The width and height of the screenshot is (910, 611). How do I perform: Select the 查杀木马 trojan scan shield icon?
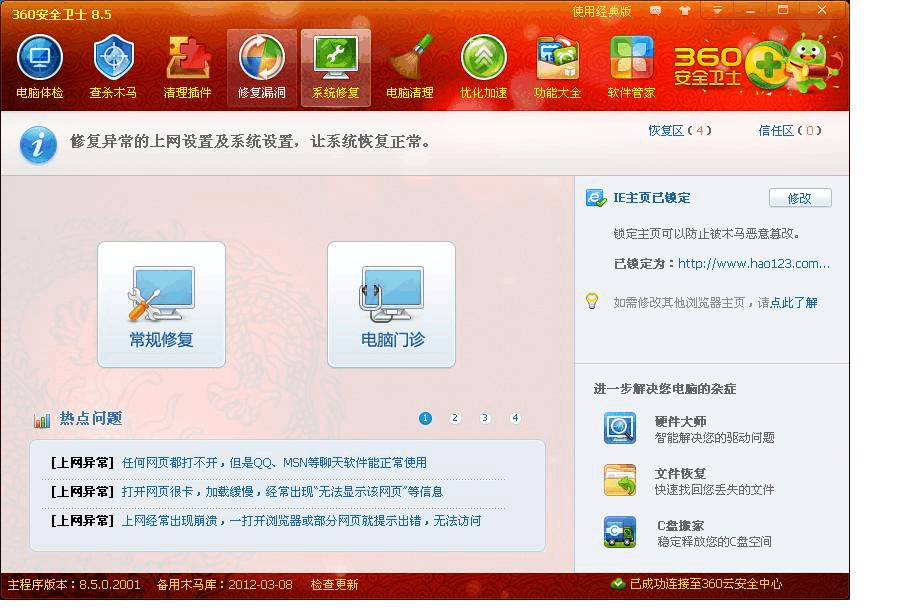pos(113,66)
